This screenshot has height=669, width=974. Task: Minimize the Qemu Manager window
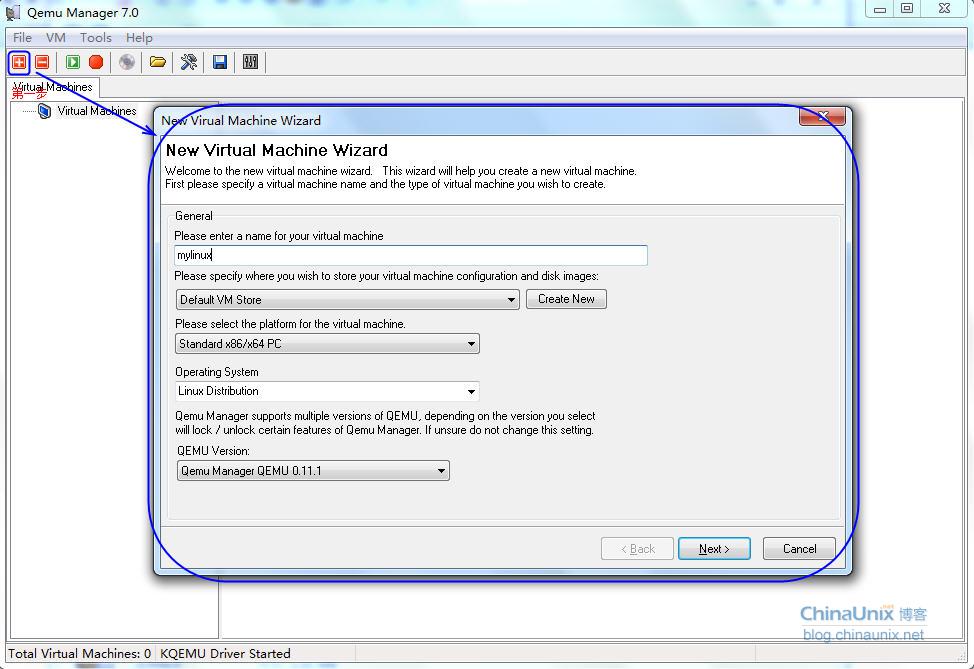point(880,9)
